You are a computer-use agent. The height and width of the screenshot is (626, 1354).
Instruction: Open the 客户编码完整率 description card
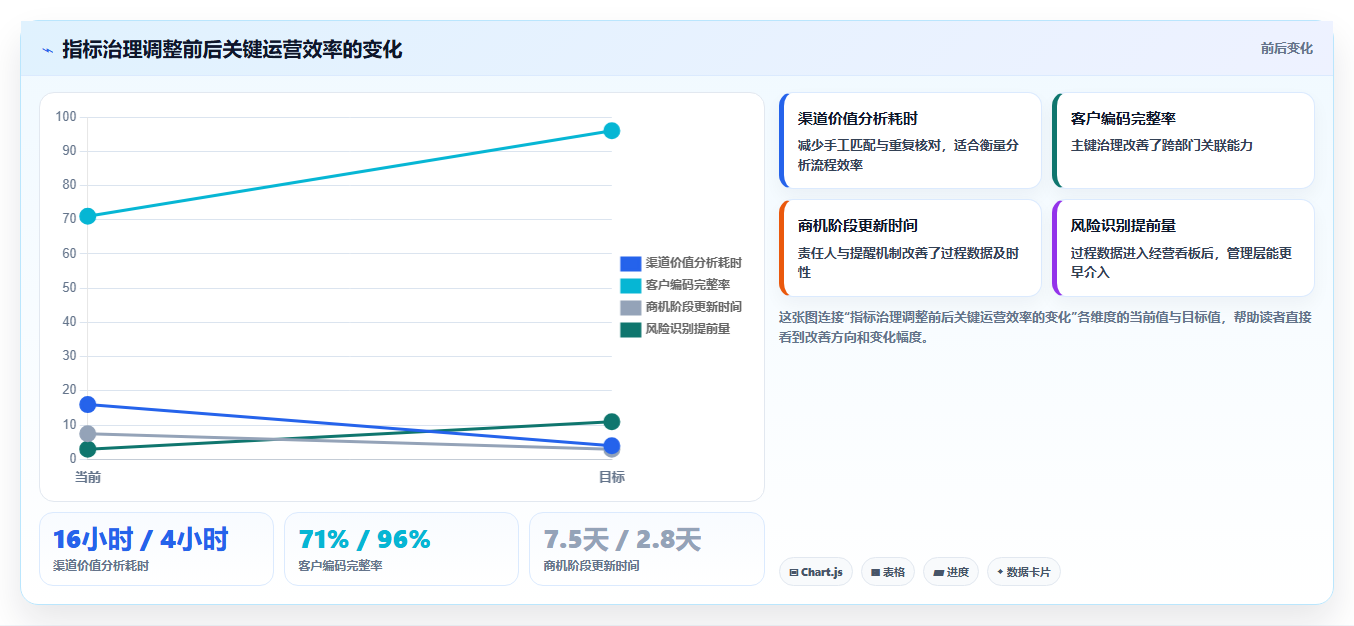pos(1183,141)
